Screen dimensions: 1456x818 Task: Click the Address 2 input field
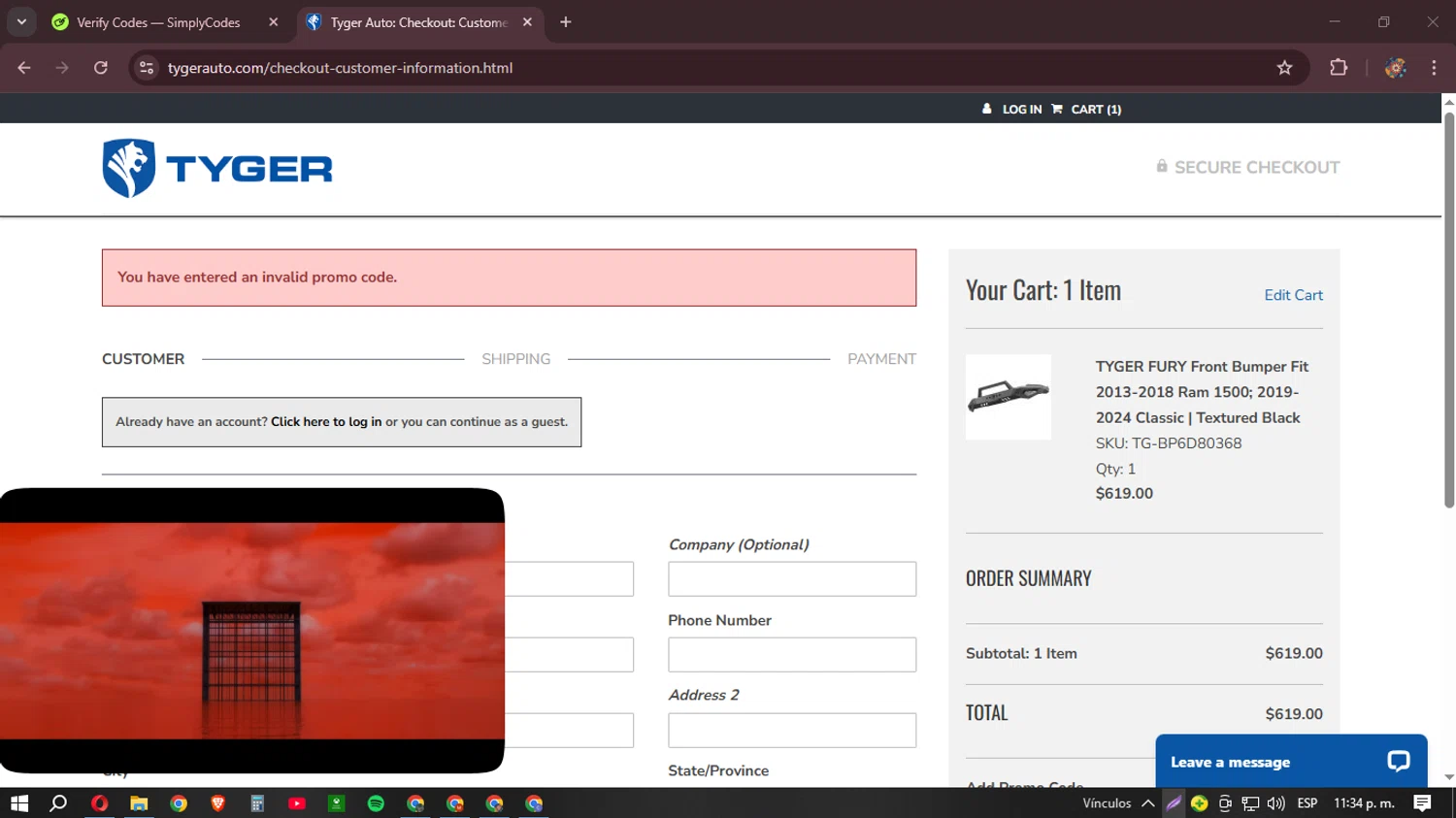[792, 731]
